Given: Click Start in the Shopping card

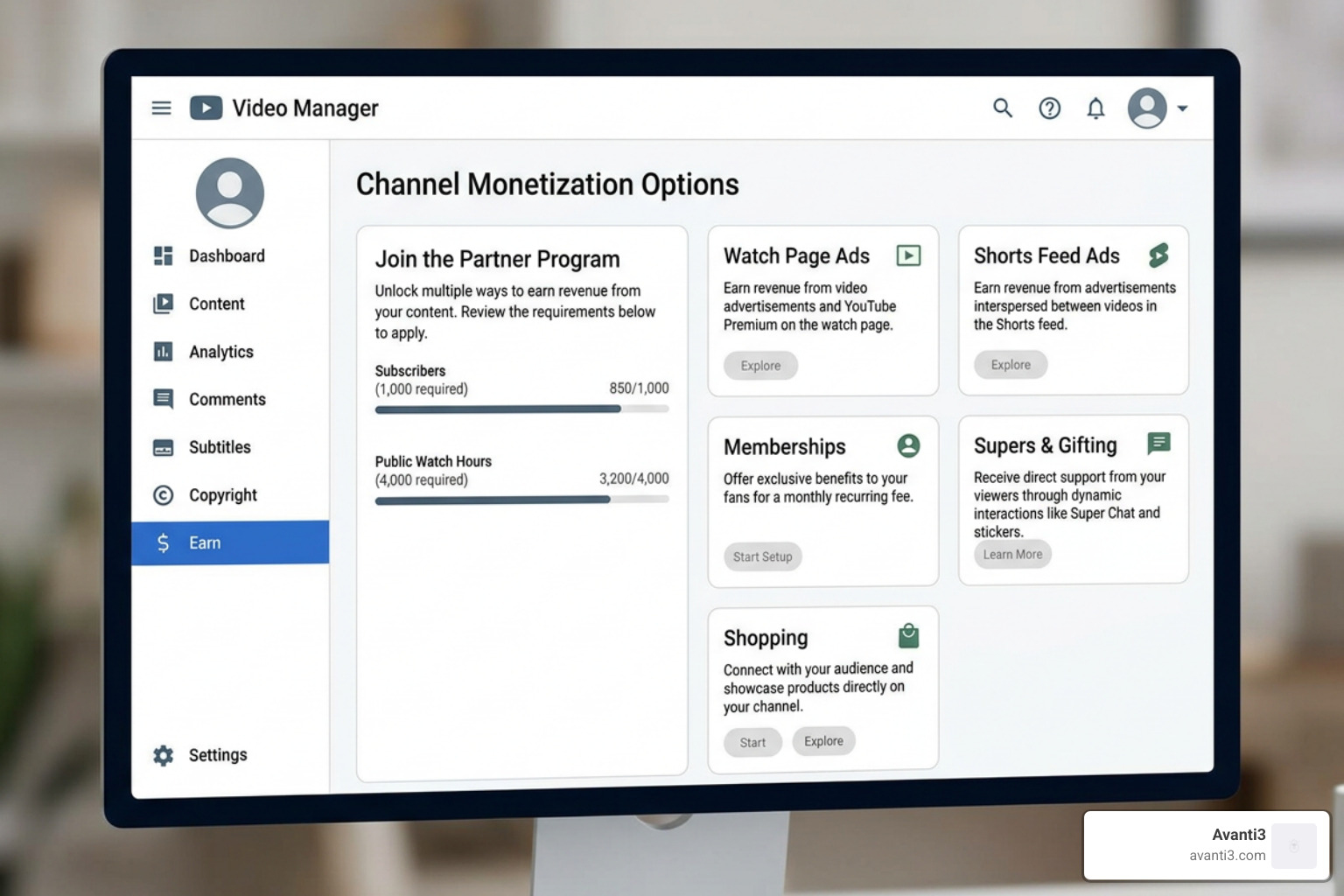Looking at the screenshot, I should pyautogui.click(x=752, y=743).
